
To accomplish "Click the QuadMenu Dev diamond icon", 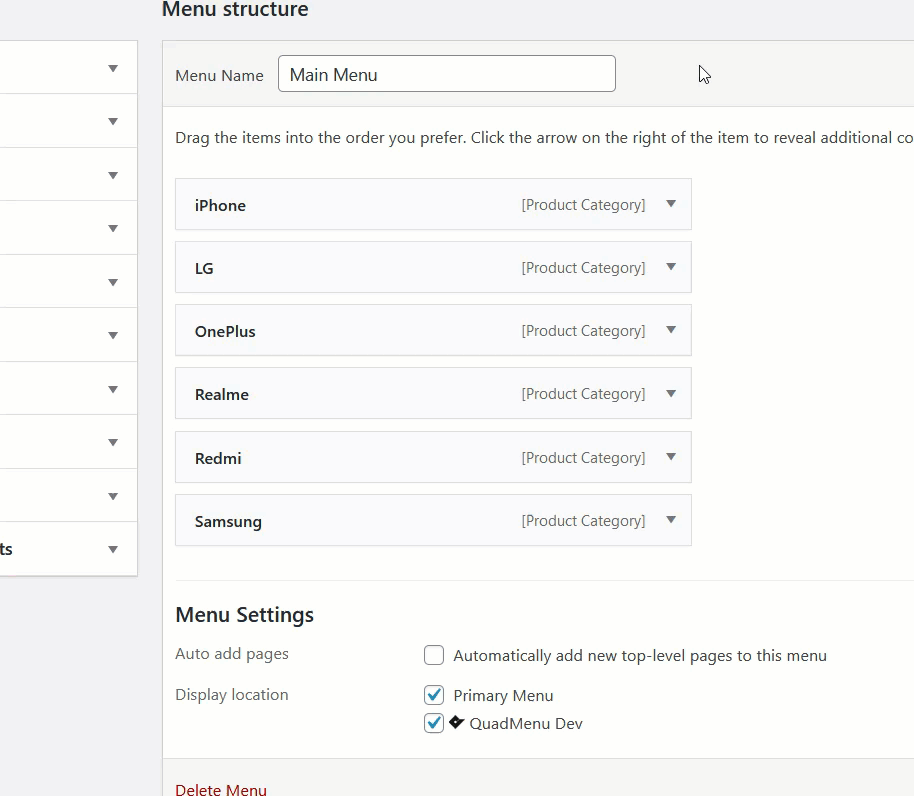I will pyautogui.click(x=457, y=722).
